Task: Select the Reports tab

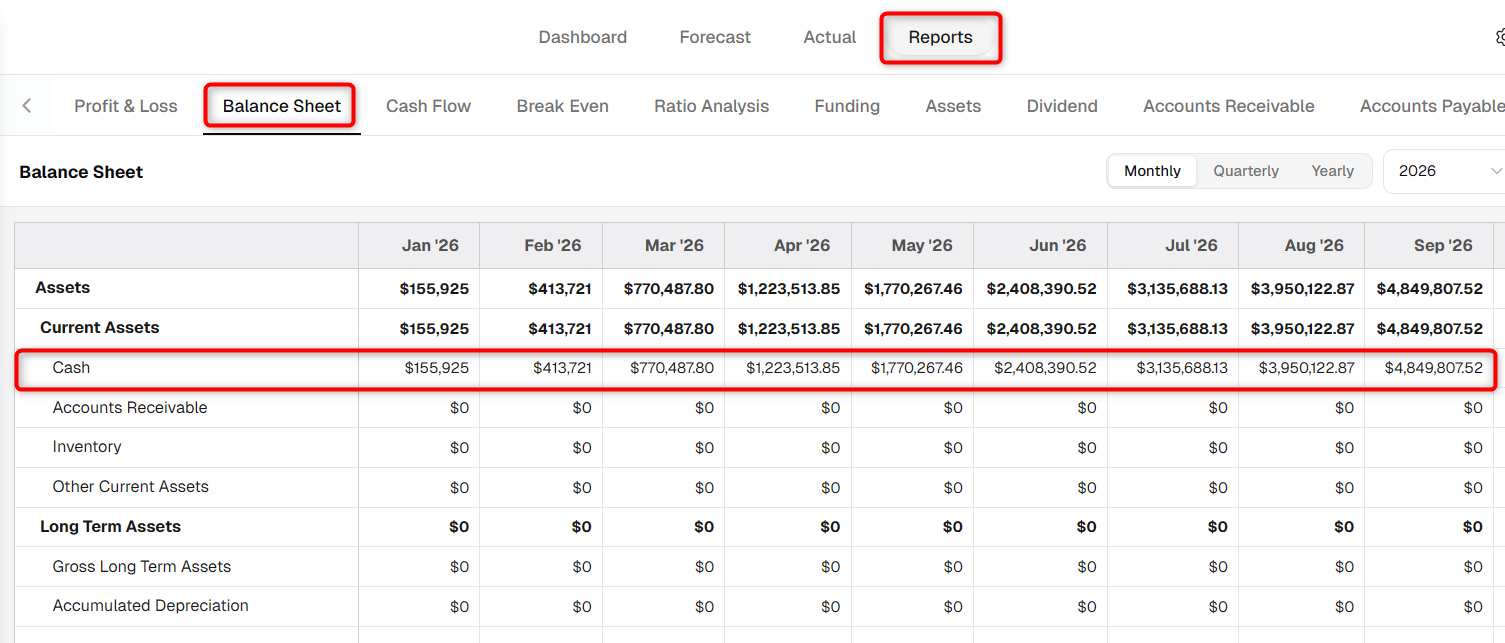Action: (x=940, y=37)
